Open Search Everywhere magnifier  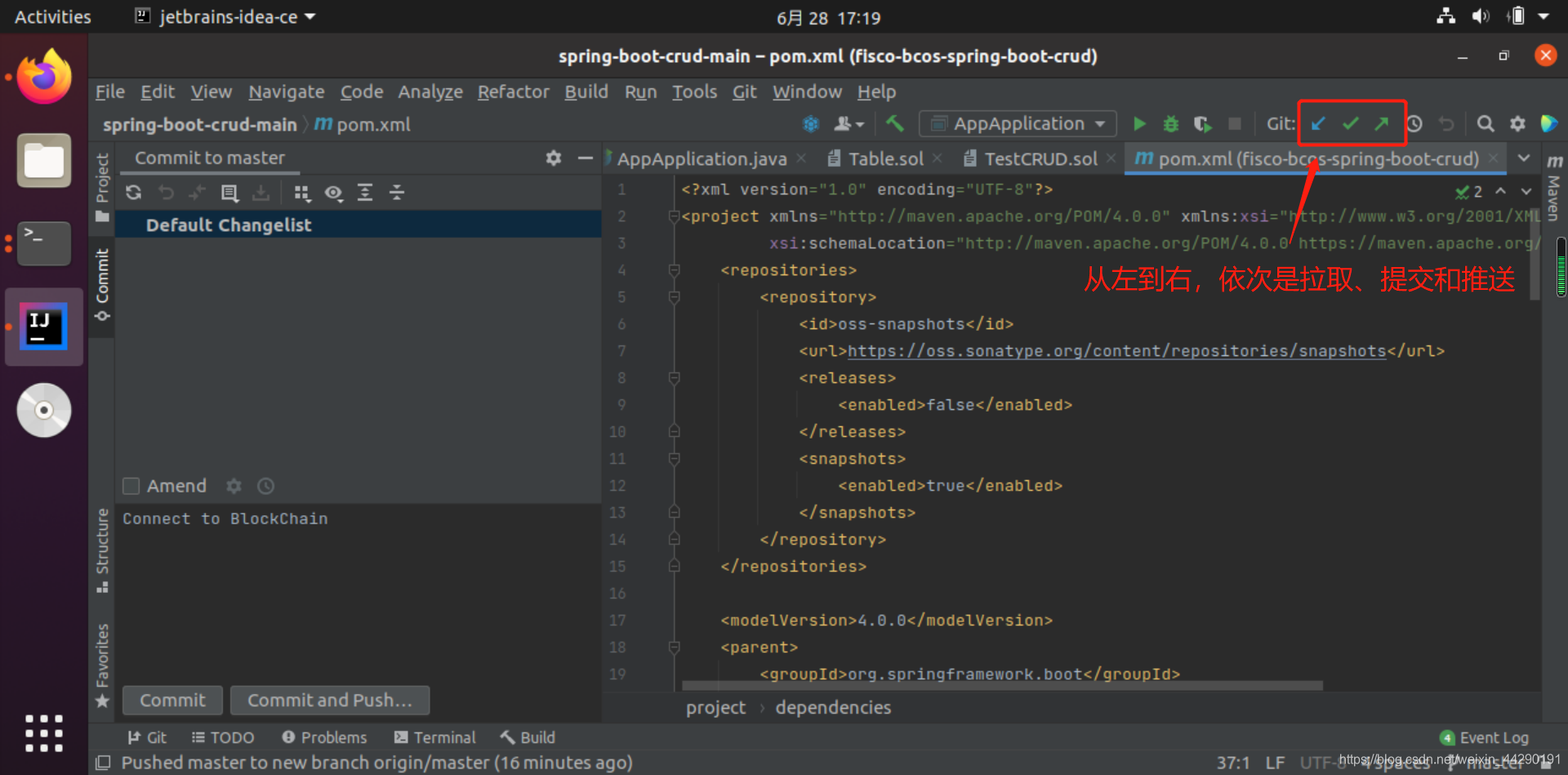point(1486,124)
